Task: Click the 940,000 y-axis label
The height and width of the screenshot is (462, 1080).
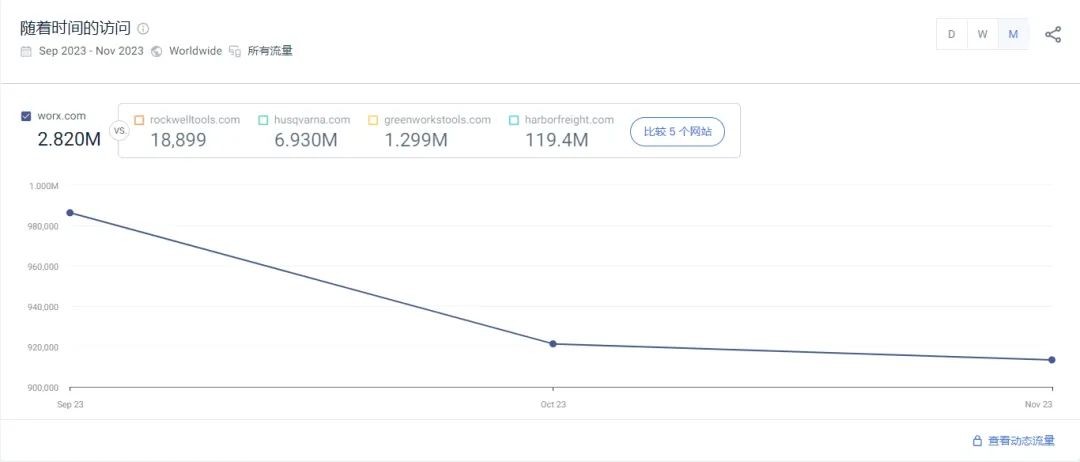Action: click(x=43, y=307)
